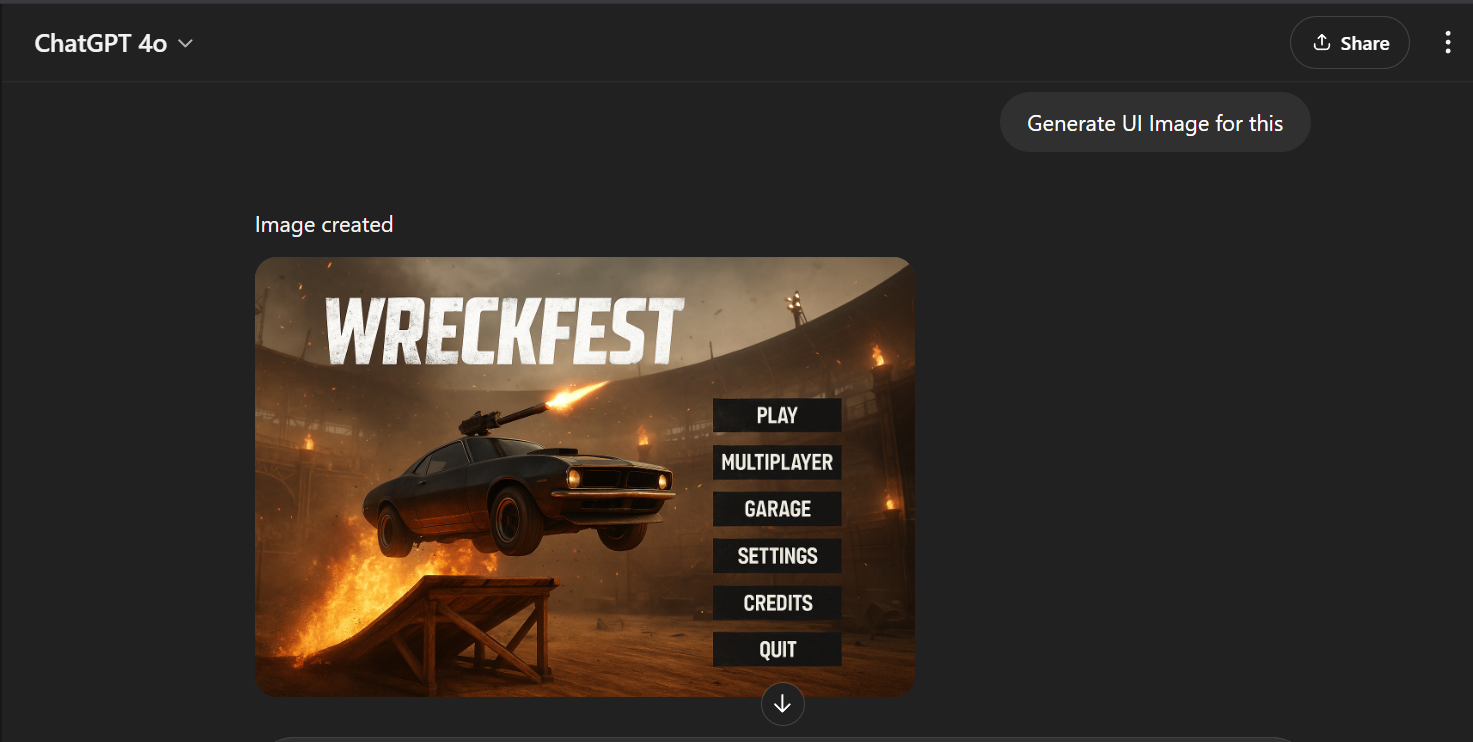Click SETTINGS in the generated menu image

click(x=777, y=556)
